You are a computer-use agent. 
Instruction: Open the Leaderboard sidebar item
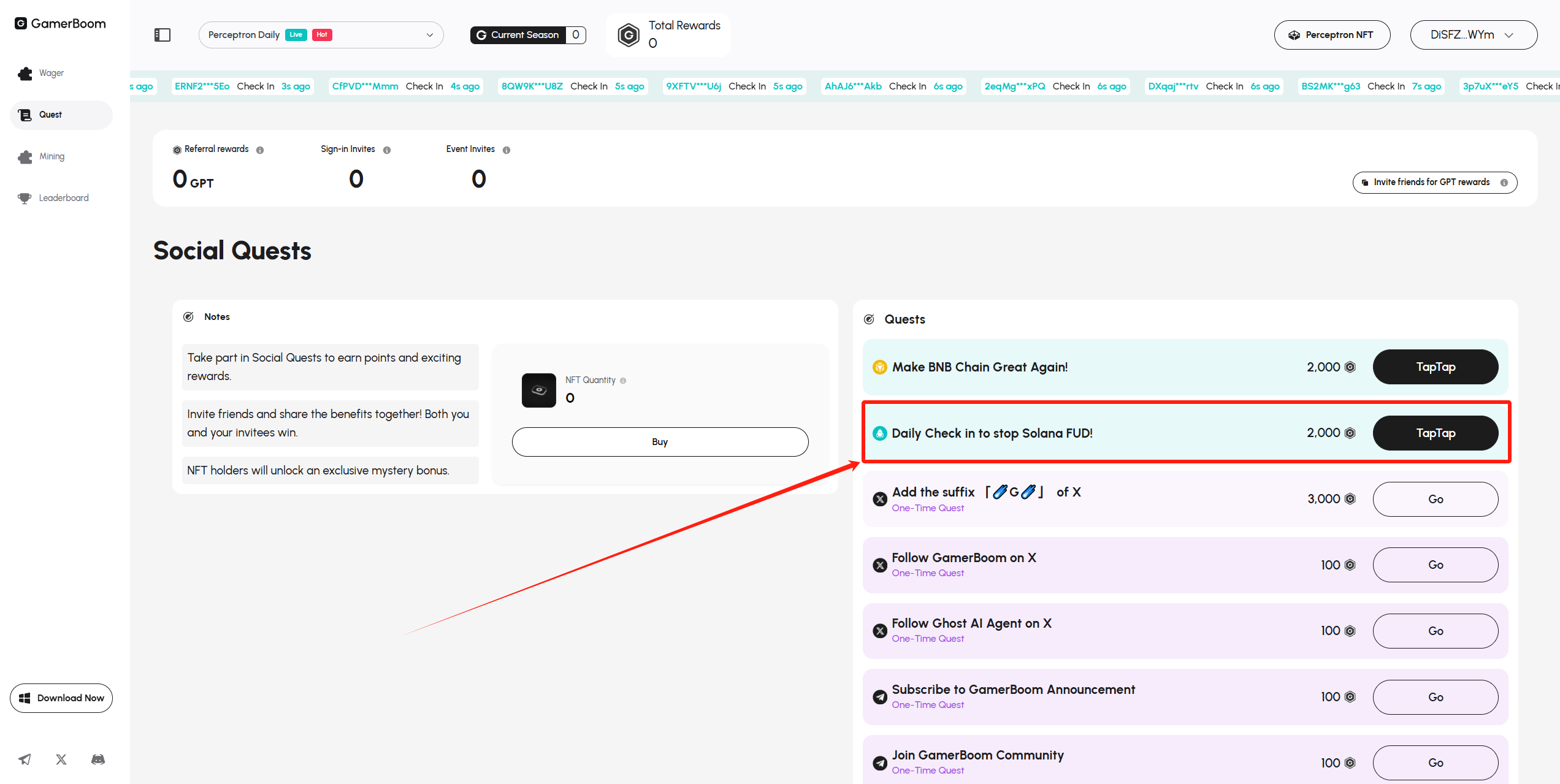(x=61, y=198)
